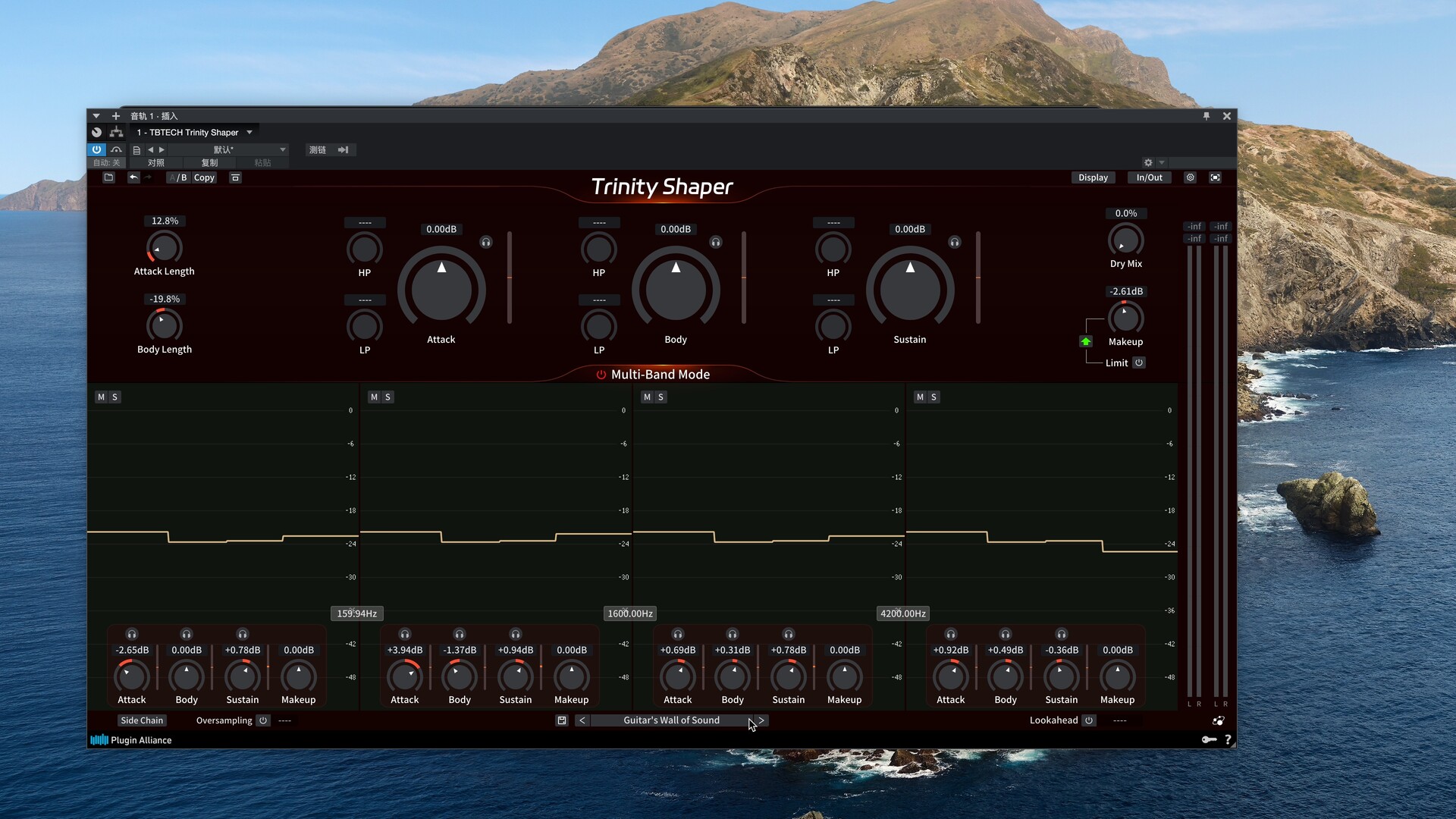Screen dimensions: 1456x819
Task: Click headphone icon above band 4 Attack
Action: pos(951,634)
